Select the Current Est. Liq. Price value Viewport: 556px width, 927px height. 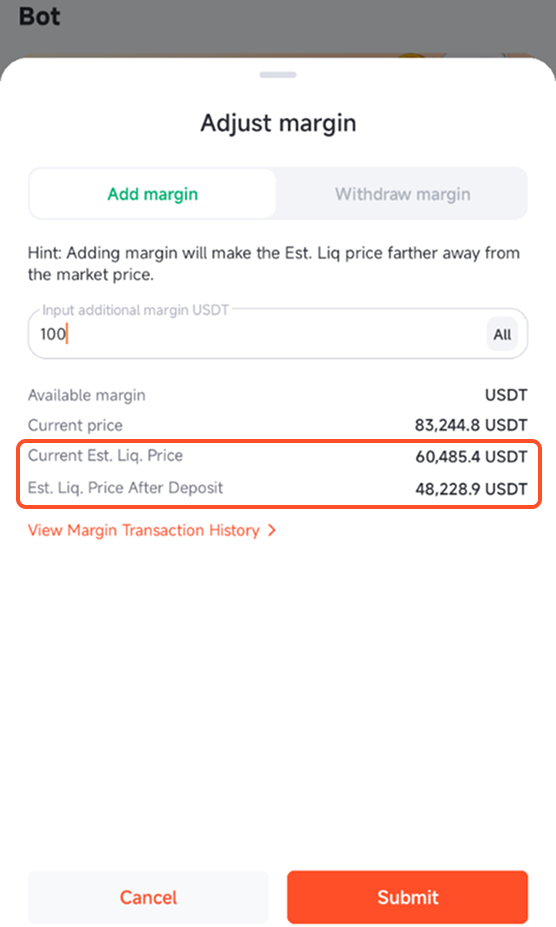471,456
